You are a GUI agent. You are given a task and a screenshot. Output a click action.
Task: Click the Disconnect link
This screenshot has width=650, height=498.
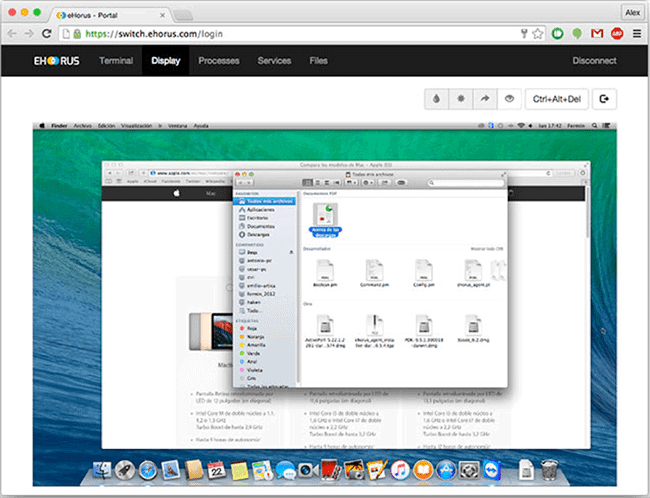(x=594, y=61)
